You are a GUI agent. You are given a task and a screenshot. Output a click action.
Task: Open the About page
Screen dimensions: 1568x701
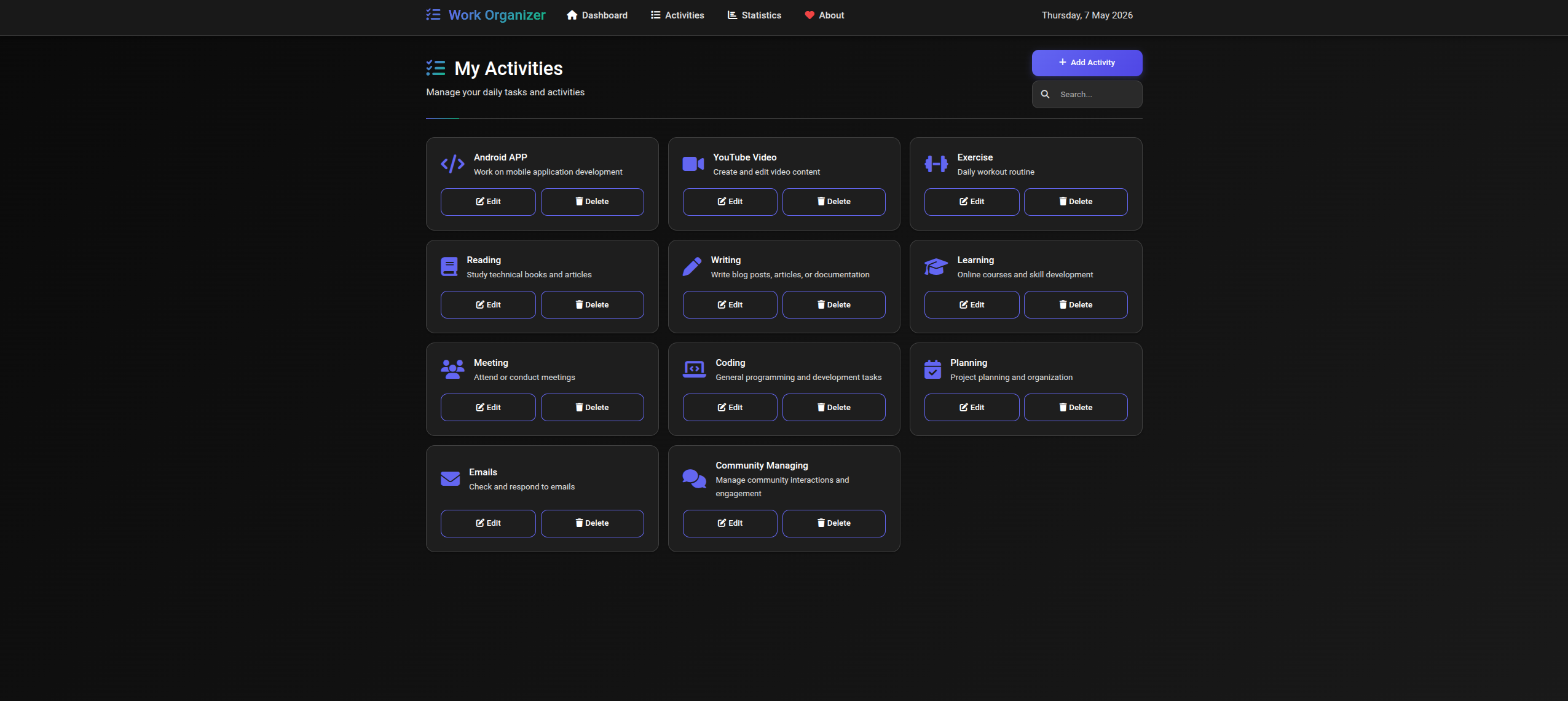(824, 15)
